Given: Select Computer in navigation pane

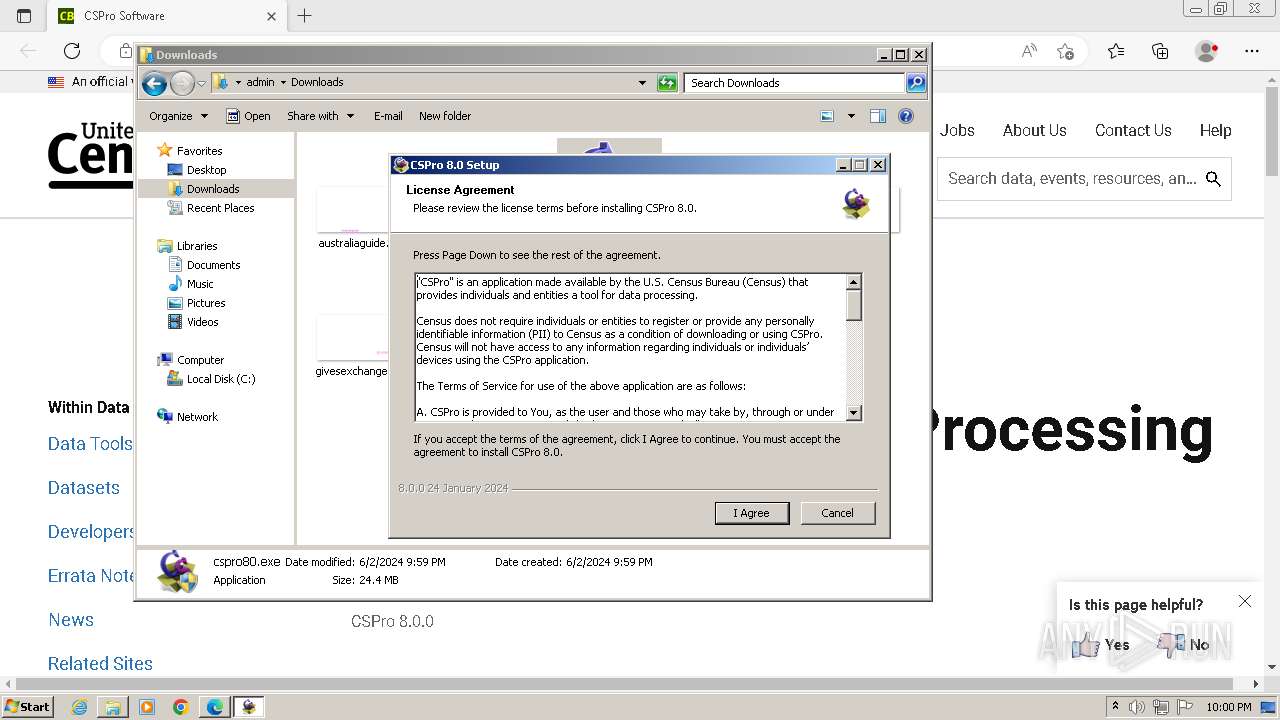Looking at the screenshot, I should [x=200, y=360].
